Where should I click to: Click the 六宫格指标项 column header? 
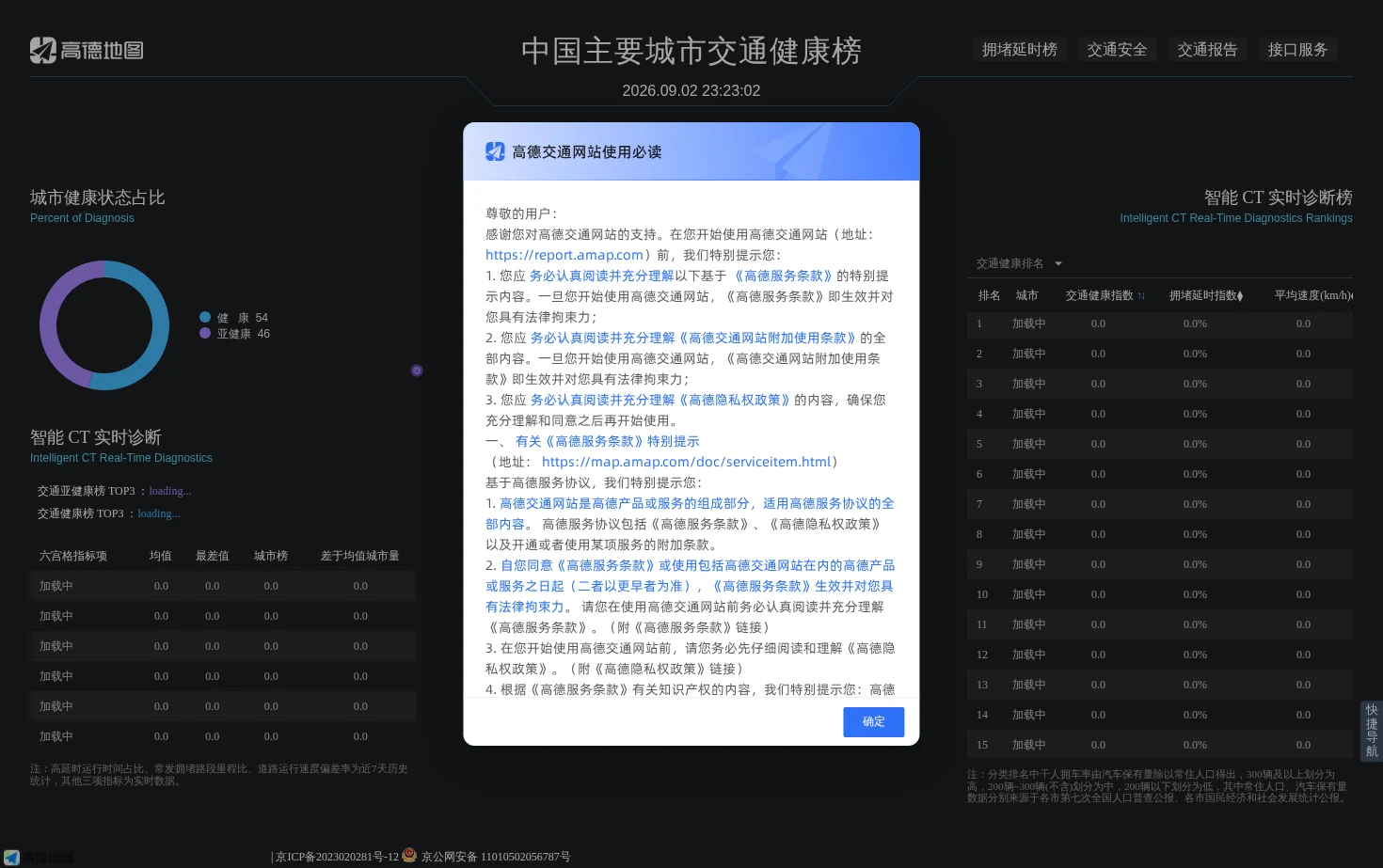pyautogui.click(x=73, y=556)
